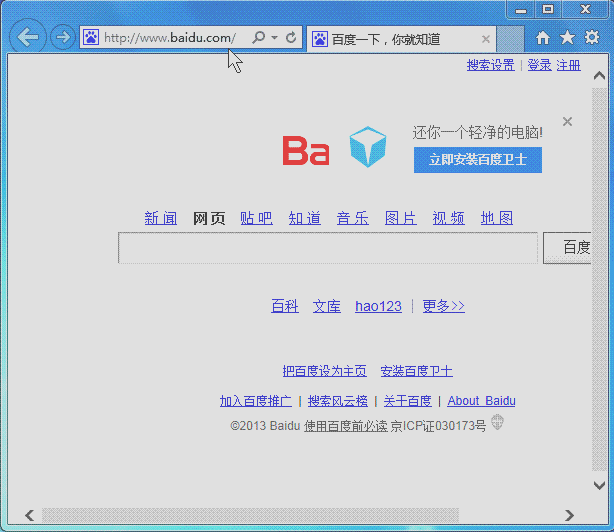Go back with the browser Back arrow
Viewport: 614px width, 532px height.
coord(28,37)
